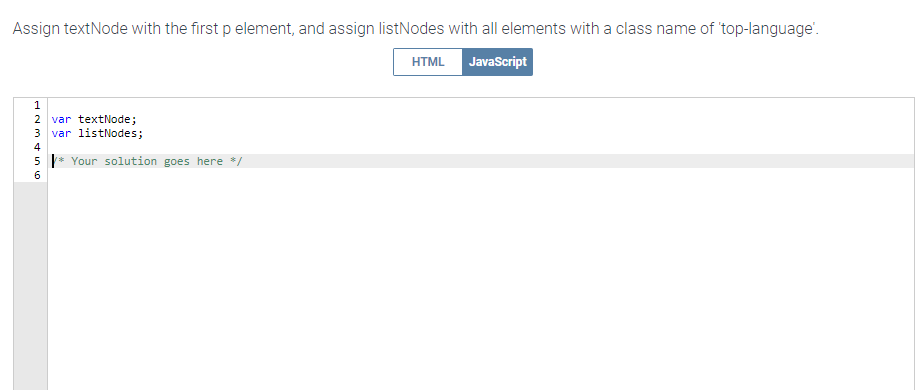The width and height of the screenshot is (924, 390).
Task: Switch to the HTML tab
Action: point(428,62)
